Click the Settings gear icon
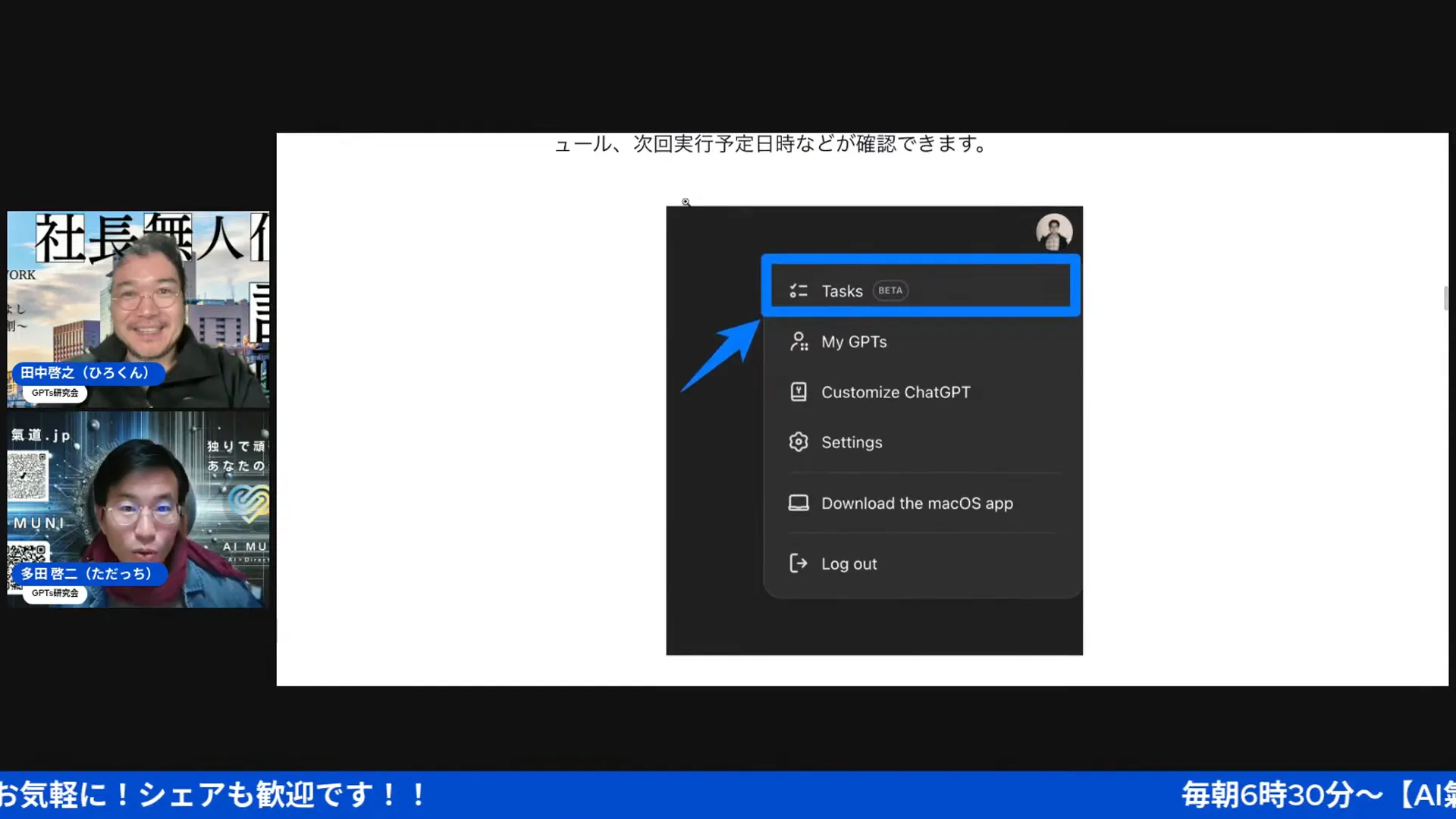The width and height of the screenshot is (1456, 819). [799, 442]
